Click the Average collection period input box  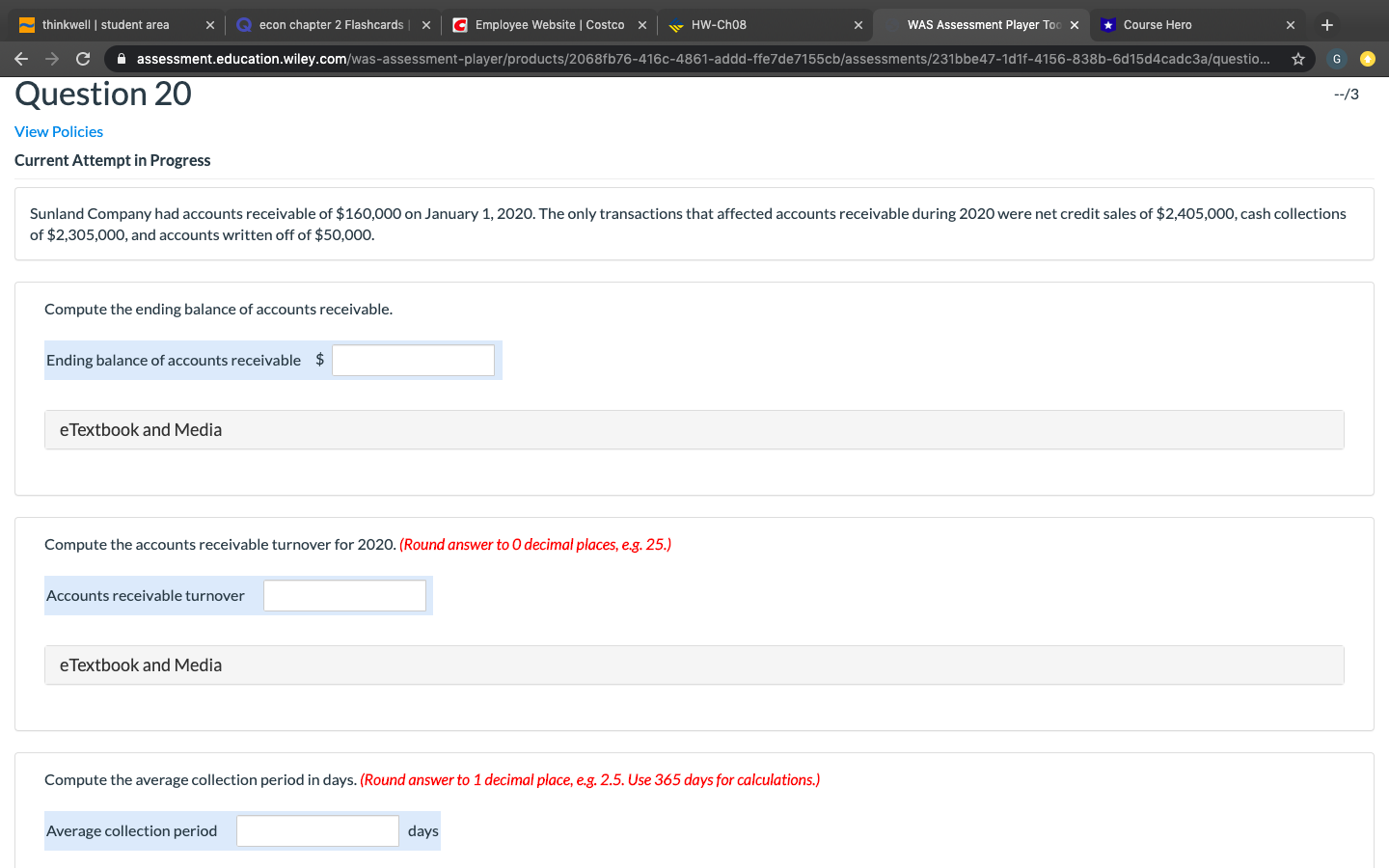point(317,830)
